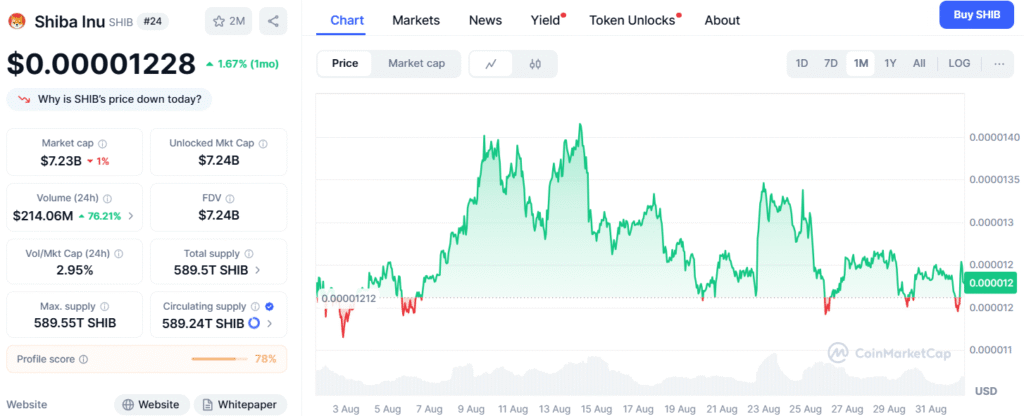Add SHIB to watchlist with star

click(230, 20)
